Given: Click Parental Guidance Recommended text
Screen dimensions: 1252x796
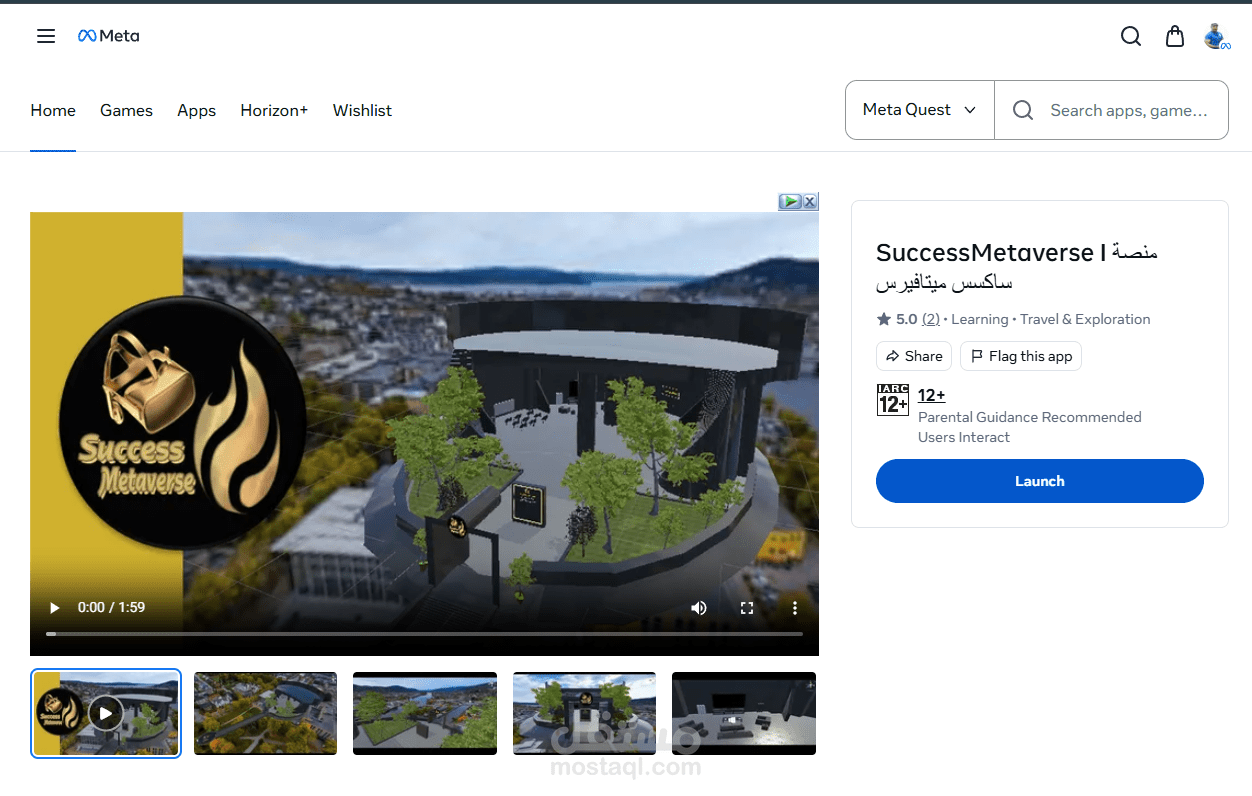Looking at the screenshot, I should [x=1030, y=417].
